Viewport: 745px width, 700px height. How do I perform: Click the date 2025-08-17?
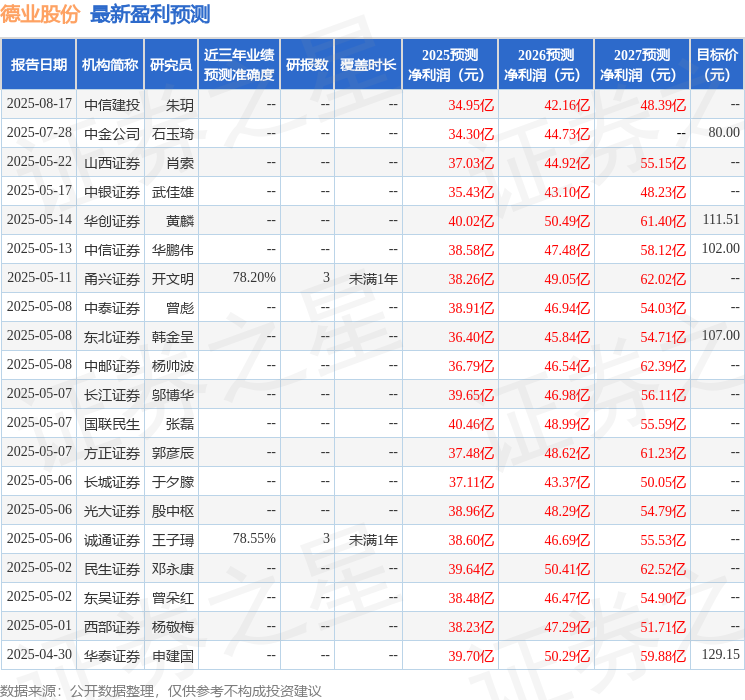[x=39, y=104]
